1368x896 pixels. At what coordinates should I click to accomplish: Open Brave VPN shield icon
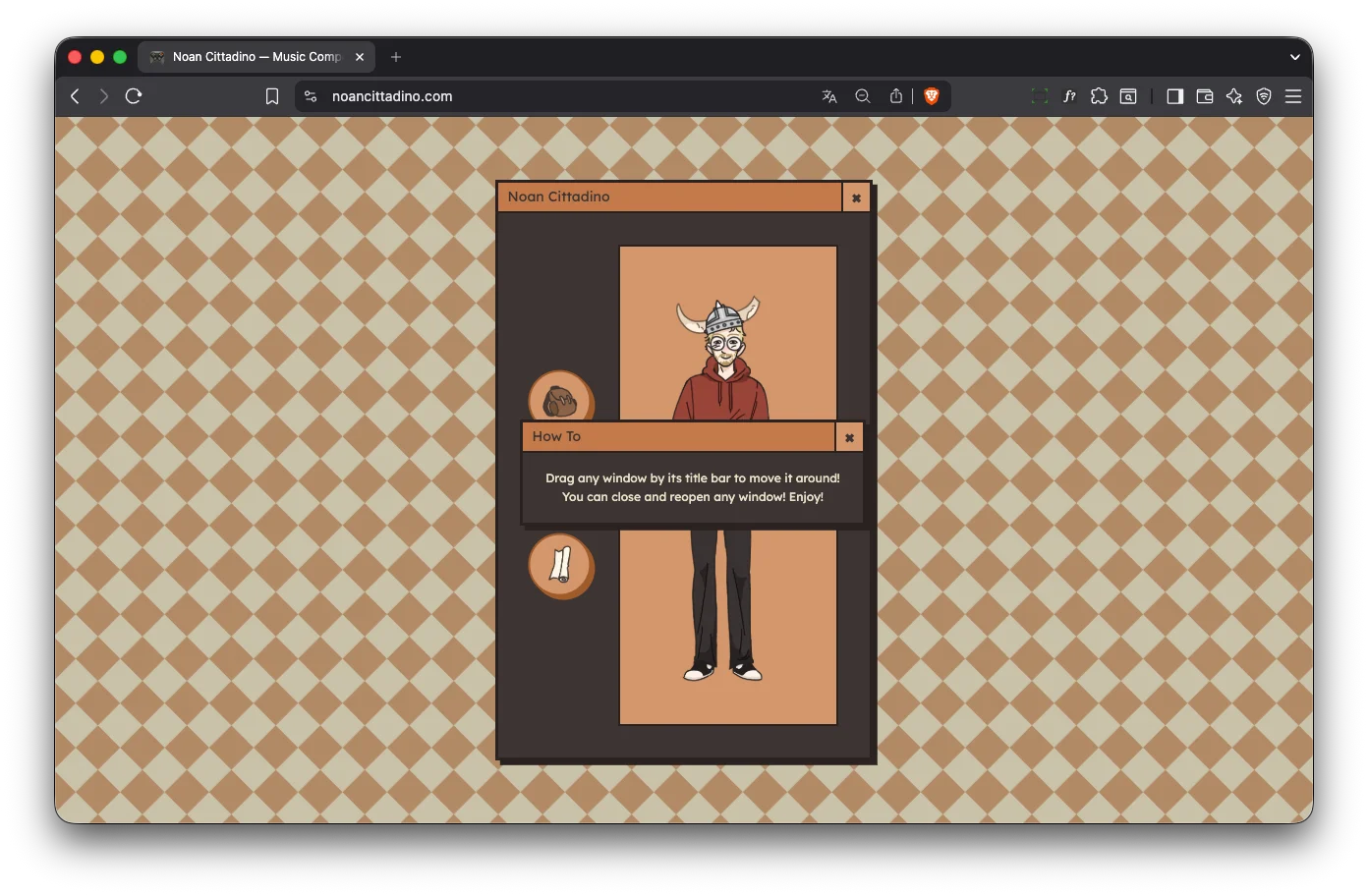[x=1264, y=96]
